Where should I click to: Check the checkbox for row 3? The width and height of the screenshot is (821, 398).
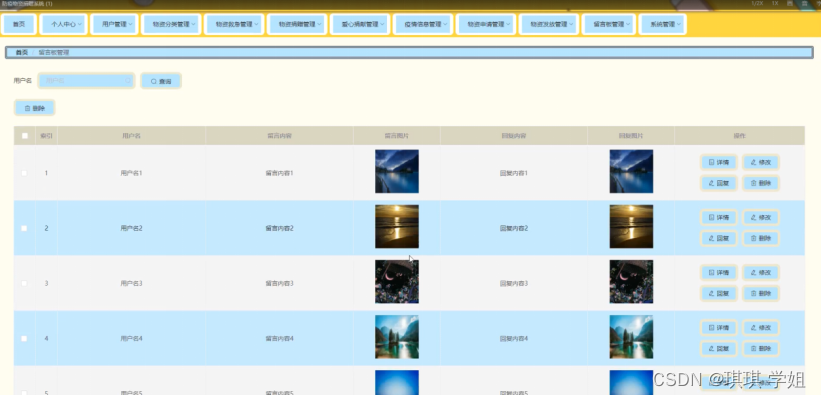tap(24, 283)
